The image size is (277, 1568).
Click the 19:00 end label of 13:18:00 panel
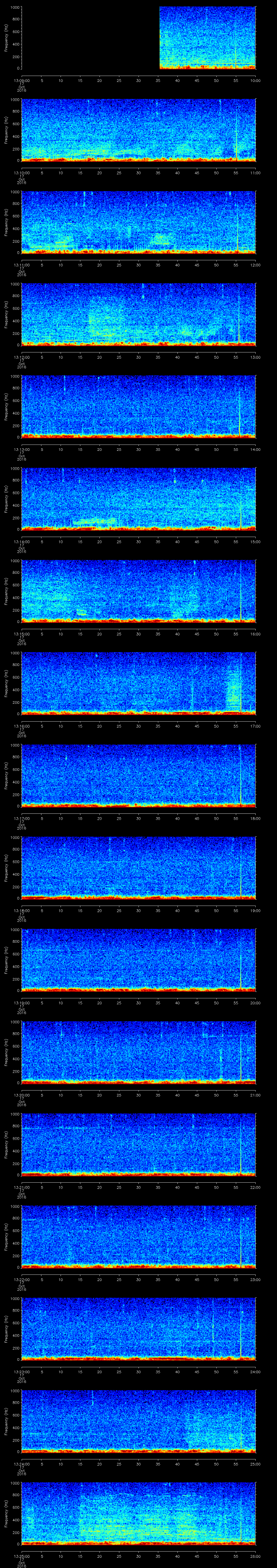tap(255, 910)
